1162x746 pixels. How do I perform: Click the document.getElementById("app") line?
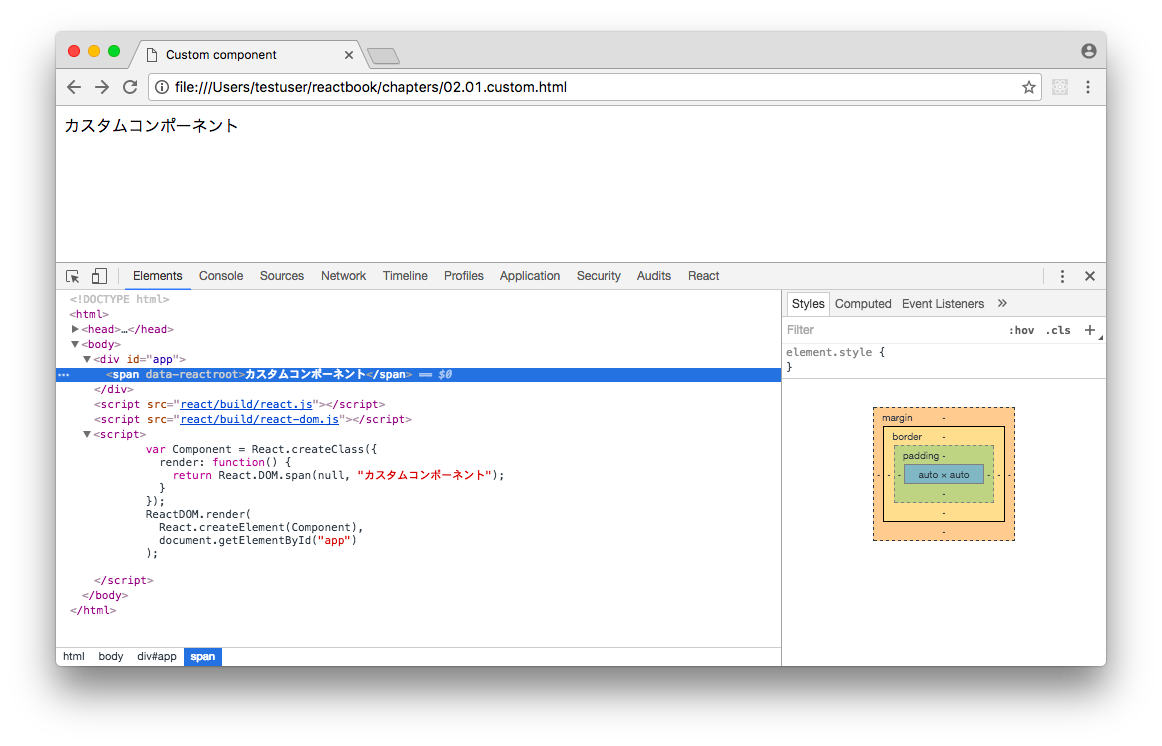(x=258, y=541)
